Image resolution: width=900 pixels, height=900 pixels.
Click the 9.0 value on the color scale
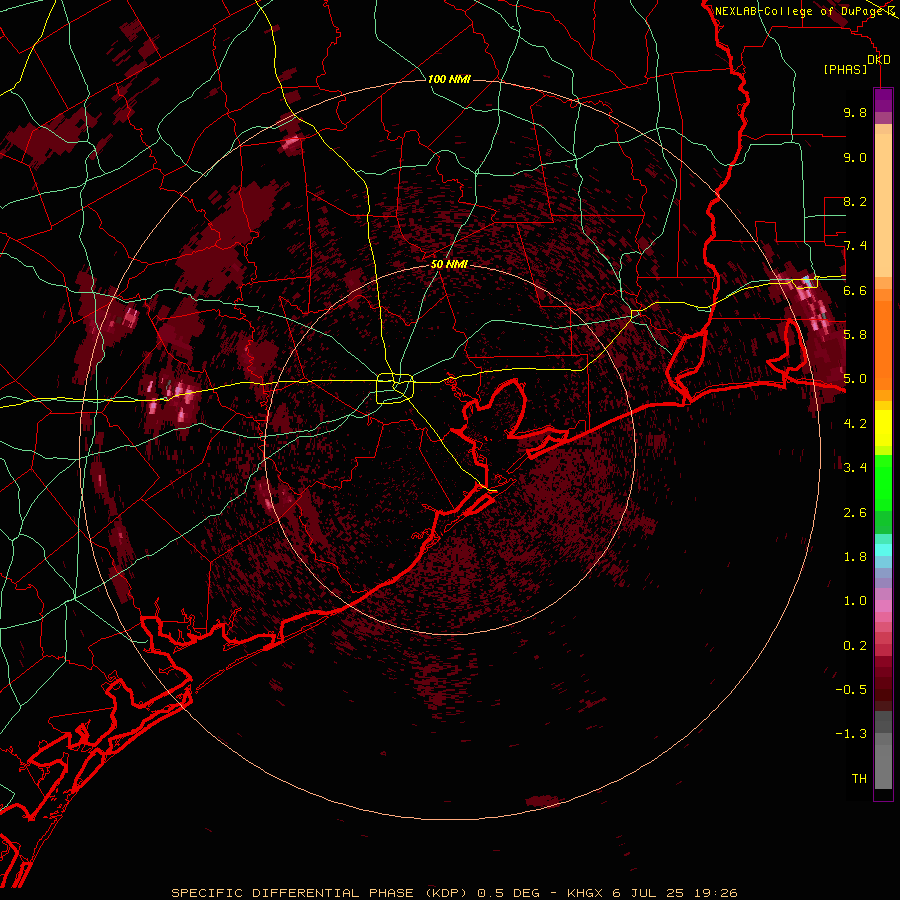[855, 157]
